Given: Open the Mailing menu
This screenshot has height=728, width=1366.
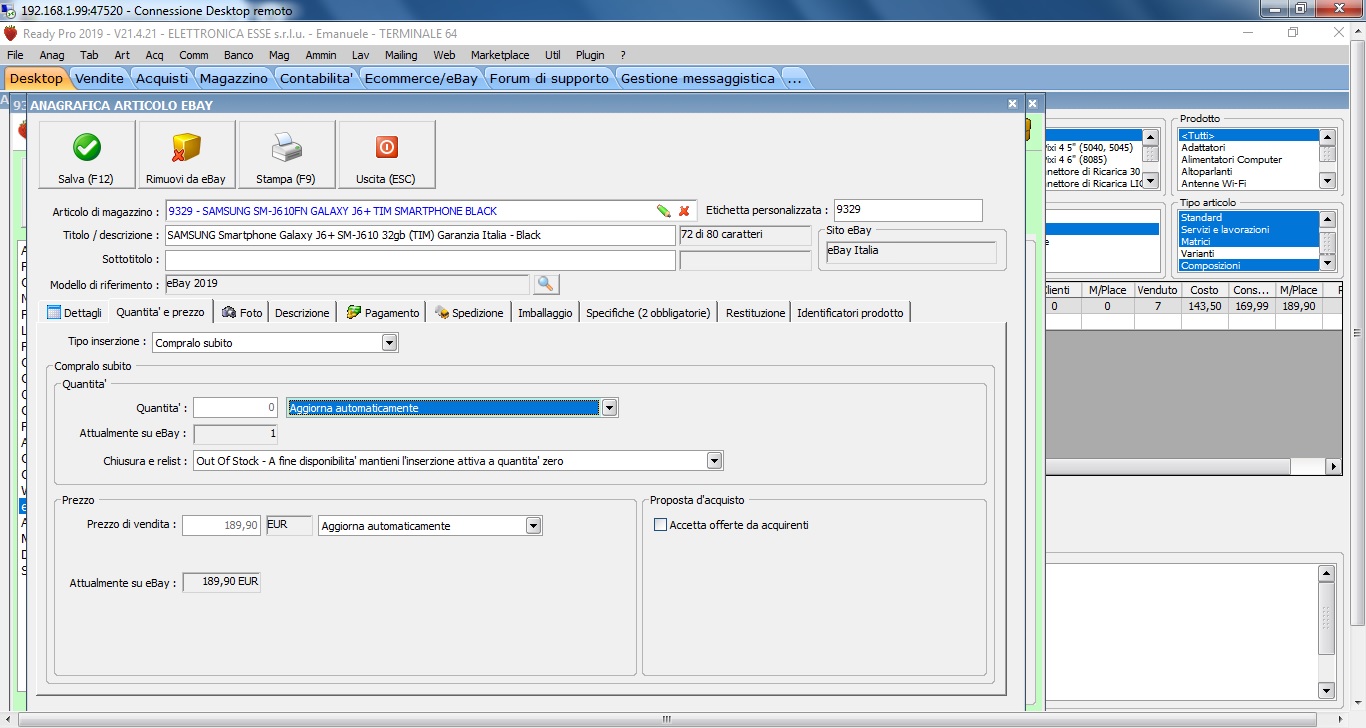Looking at the screenshot, I should tap(401, 55).
